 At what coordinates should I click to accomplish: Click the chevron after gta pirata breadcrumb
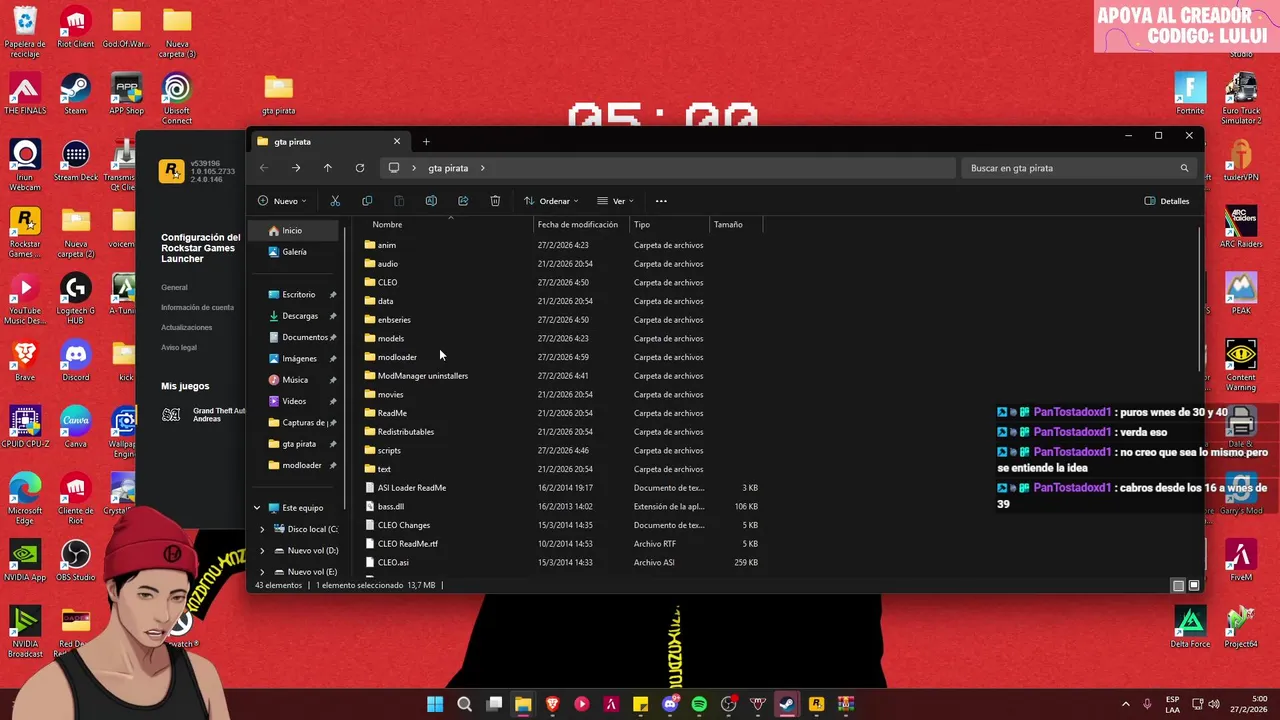coord(482,168)
